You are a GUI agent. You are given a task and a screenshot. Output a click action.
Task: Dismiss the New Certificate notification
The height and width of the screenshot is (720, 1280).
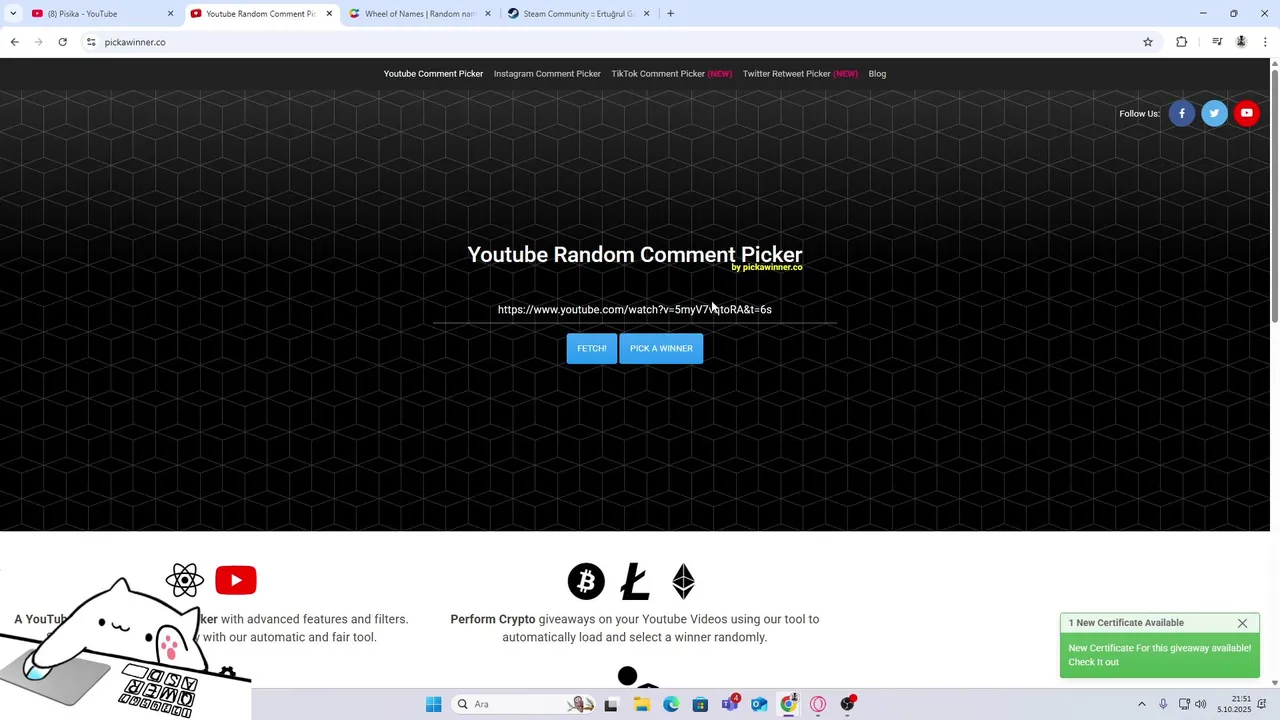coord(1242,623)
